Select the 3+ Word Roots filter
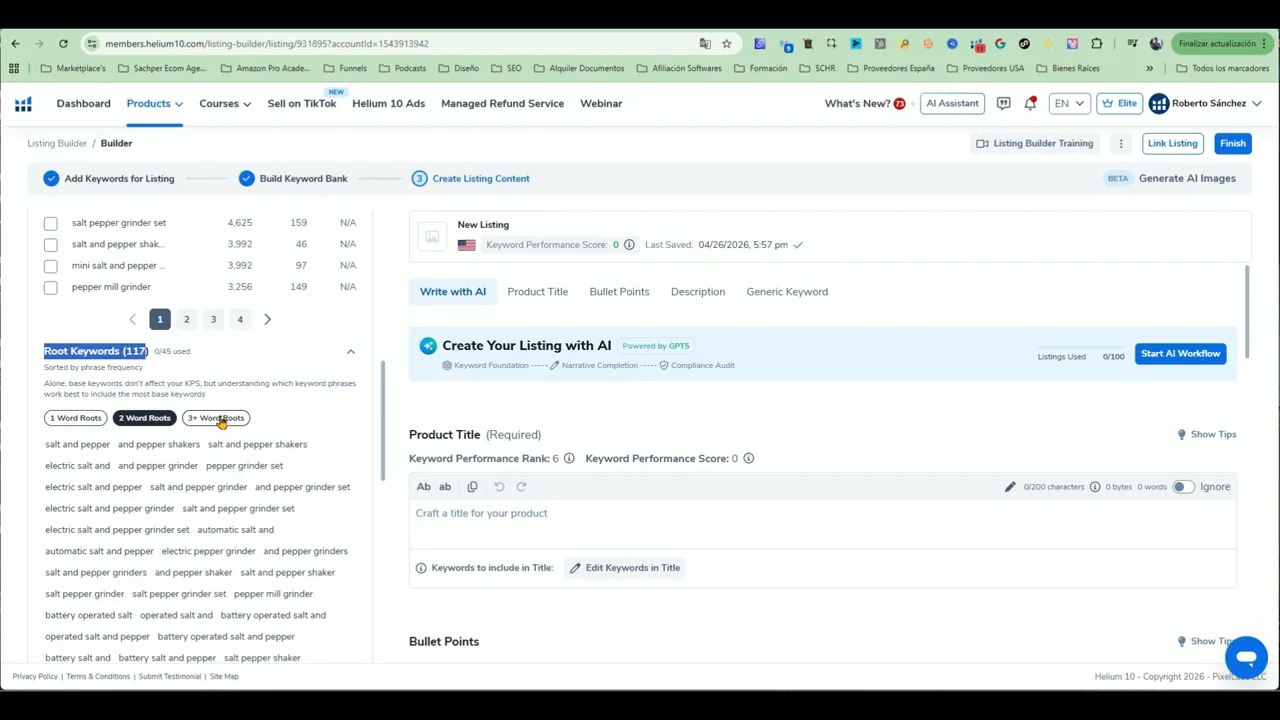The height and width of the screenshot is (720, 1280). (x=216, y=418)
